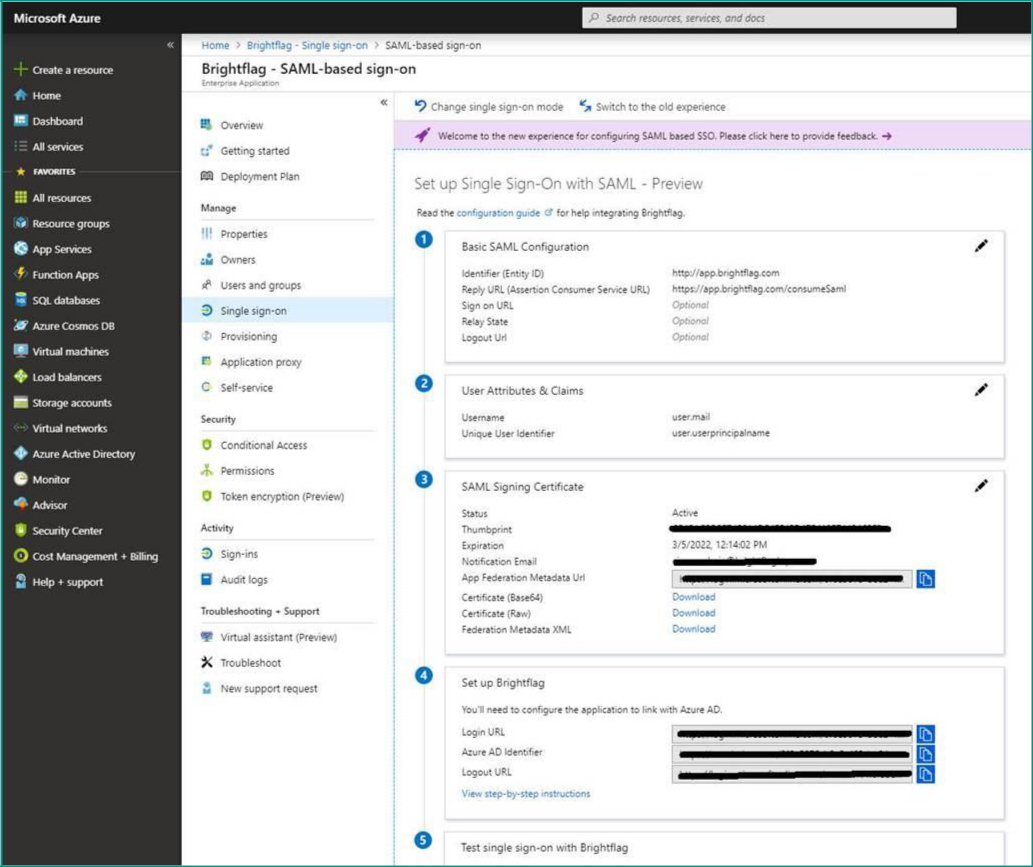Open Owners under Manage
This screenshot has height=867, width=1033.
tap(238, 260)
